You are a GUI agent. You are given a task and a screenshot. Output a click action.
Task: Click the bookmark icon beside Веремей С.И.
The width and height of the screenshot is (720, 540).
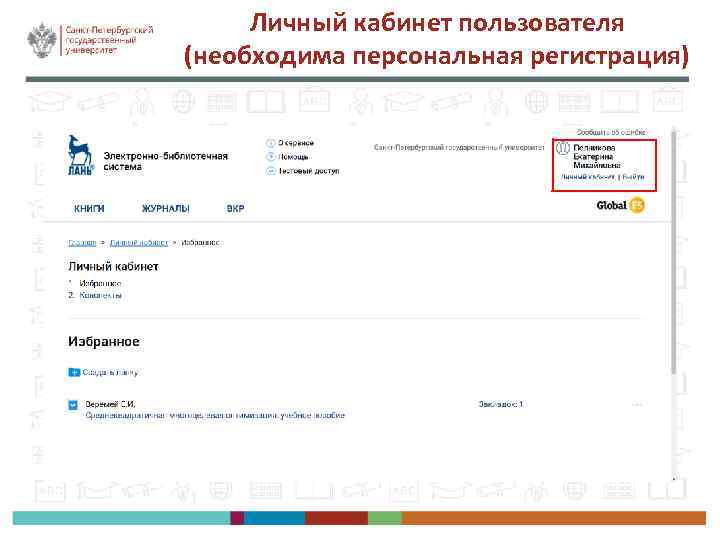(x=73, y=405)
